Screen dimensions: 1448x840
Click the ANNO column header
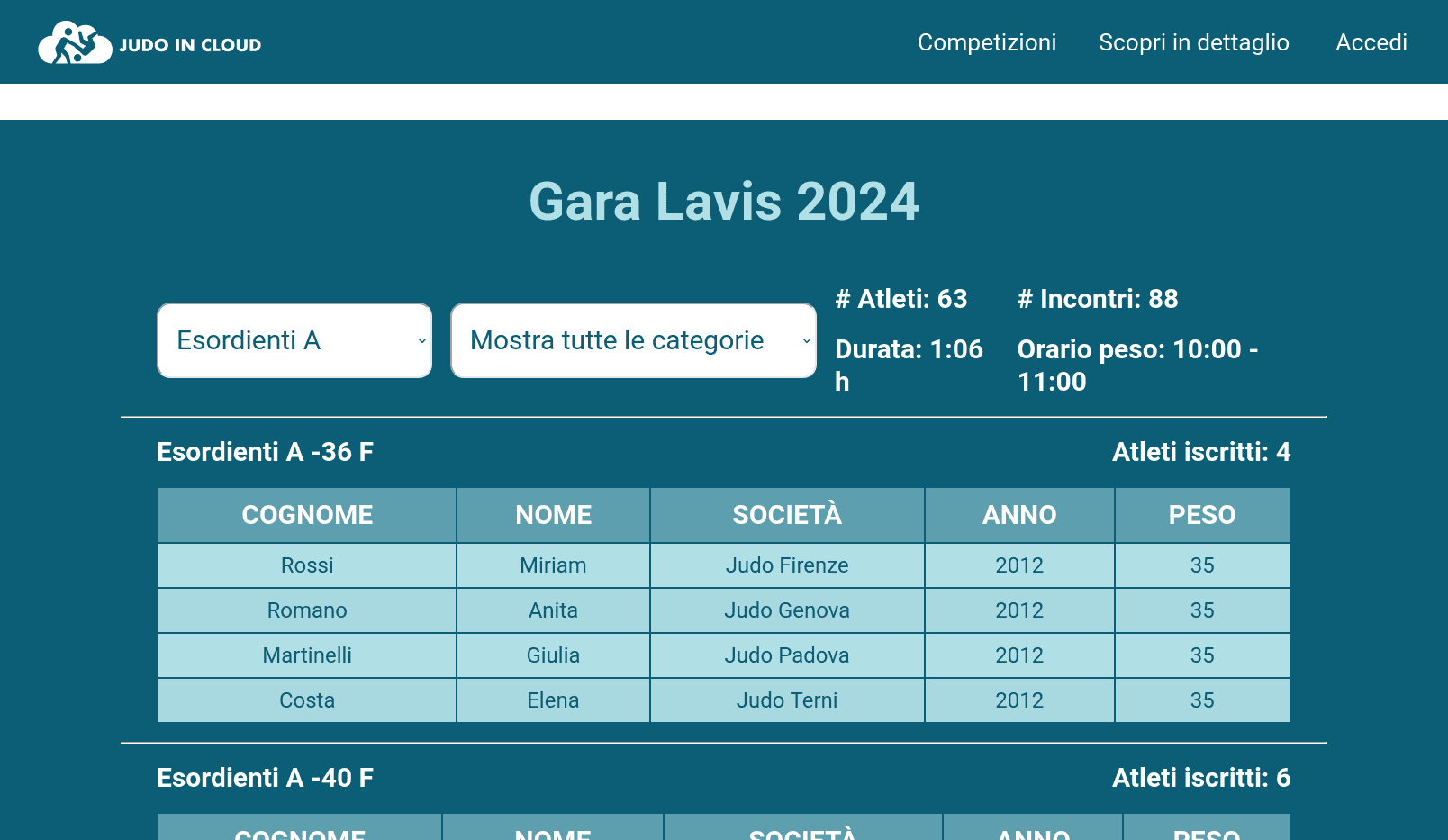(1019, 515)
